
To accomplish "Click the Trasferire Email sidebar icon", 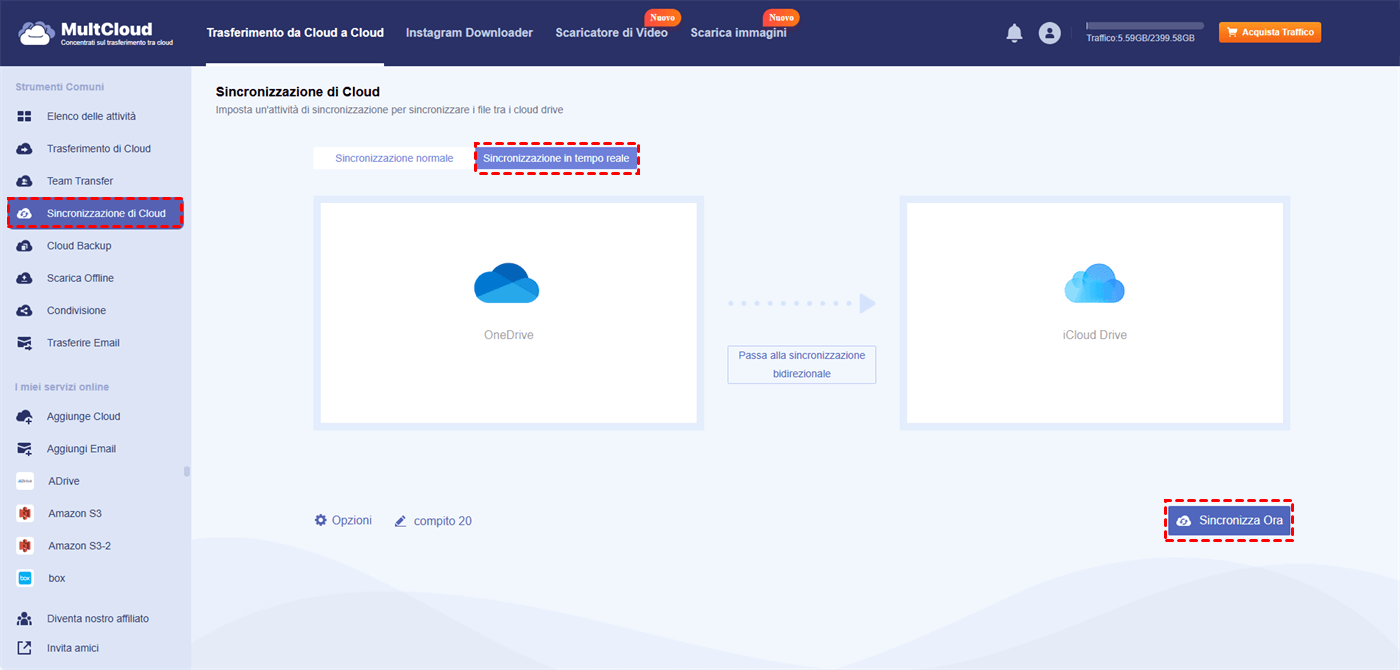I will (x=25, y=343).
